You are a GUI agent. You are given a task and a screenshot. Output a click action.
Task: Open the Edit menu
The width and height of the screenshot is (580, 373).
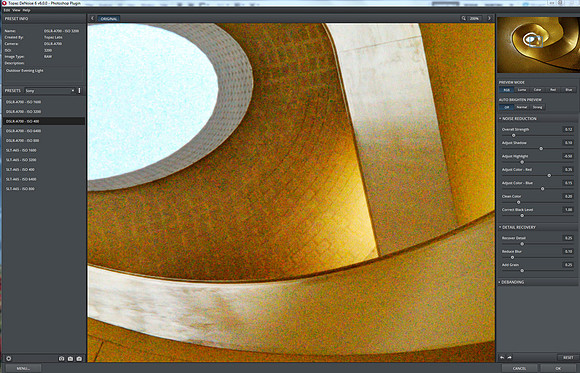pos(7,10)
